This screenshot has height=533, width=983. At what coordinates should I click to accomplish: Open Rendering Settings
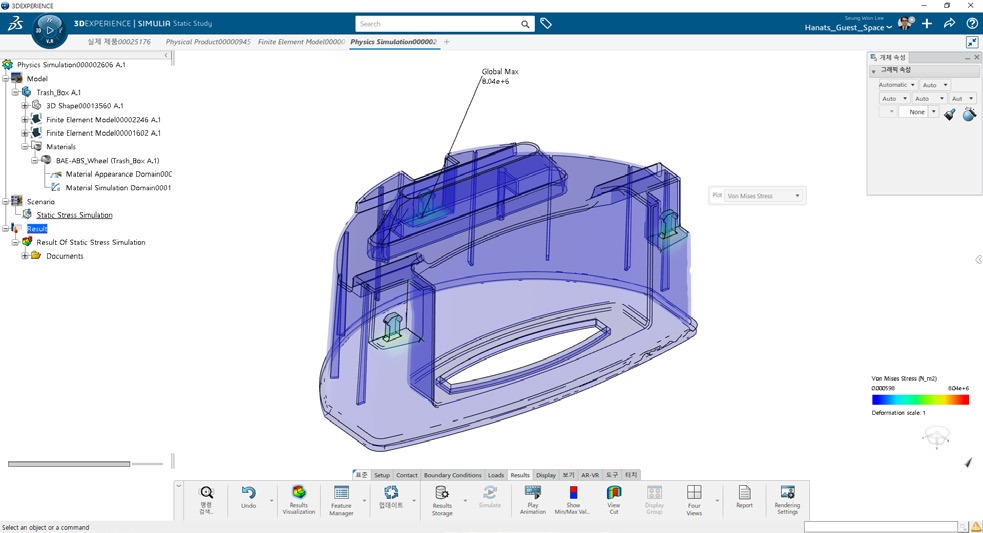pos(787,497)
